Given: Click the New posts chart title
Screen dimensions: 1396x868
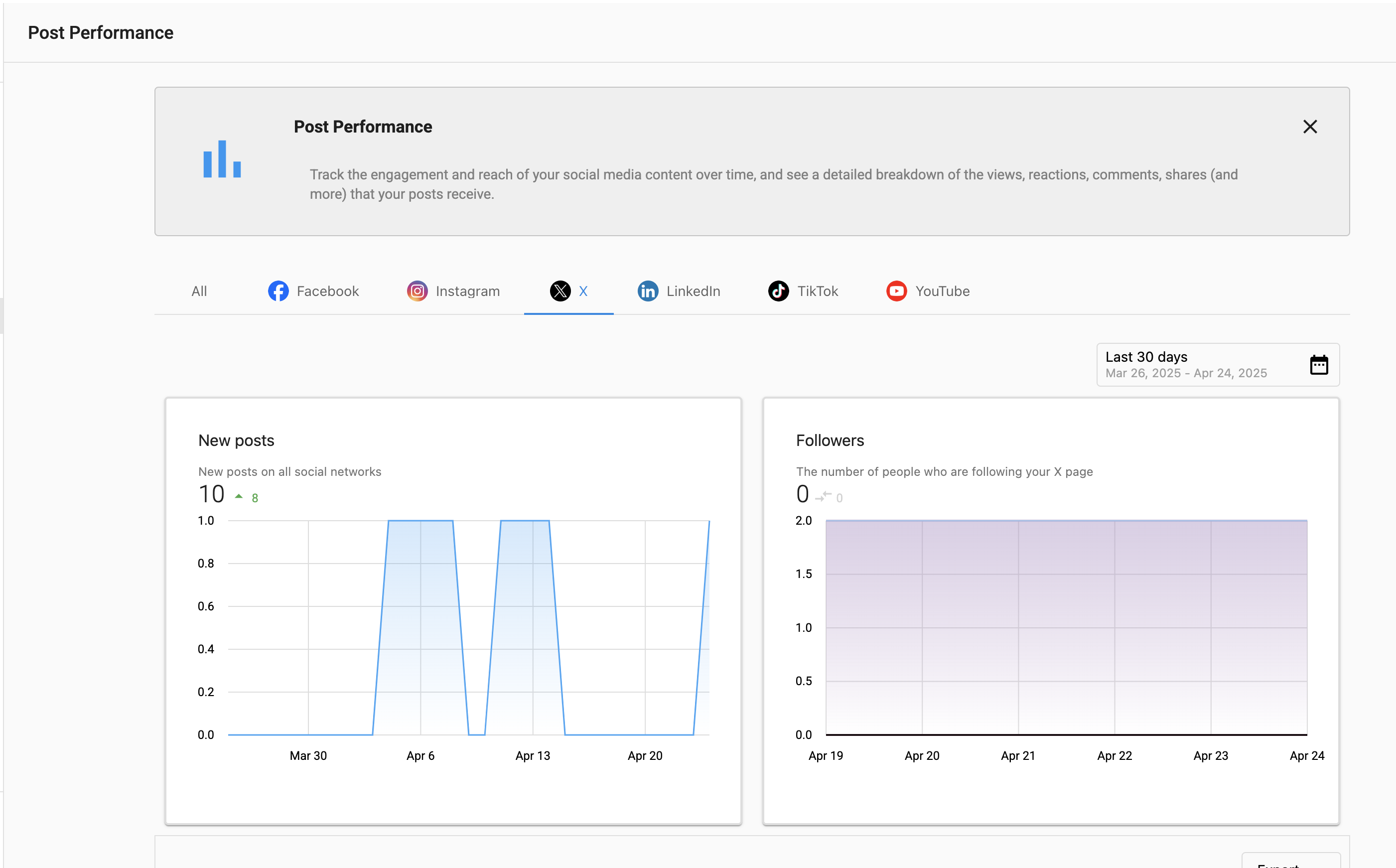Looking at the screenshot, I should click(x=236, y=440).
